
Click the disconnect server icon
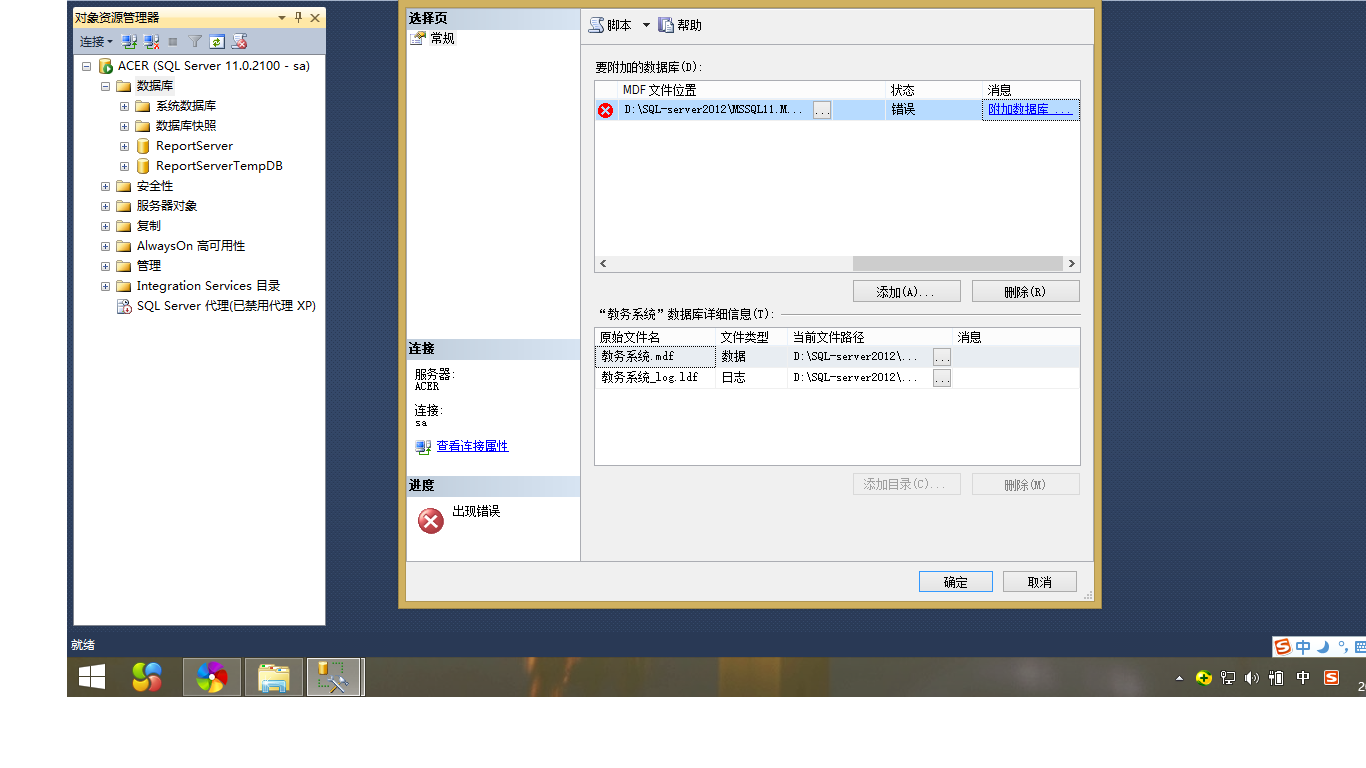[151, 42]
